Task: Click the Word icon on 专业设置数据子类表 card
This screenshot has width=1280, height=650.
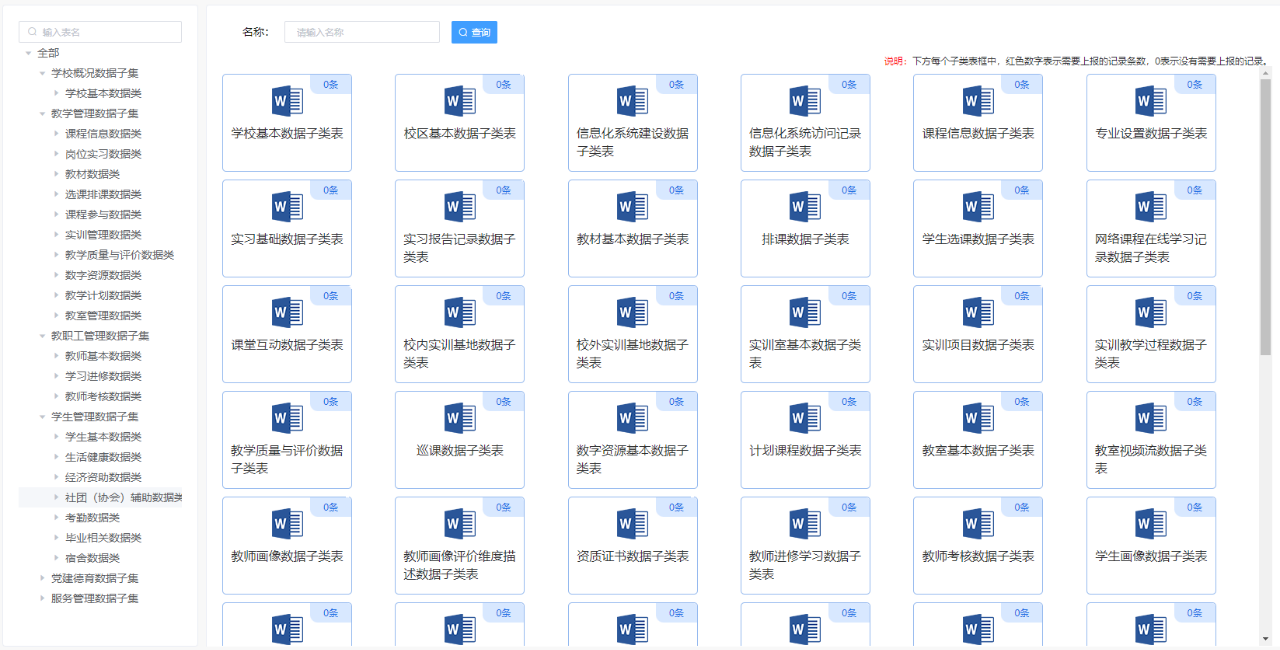Action: pos(1151,101)
